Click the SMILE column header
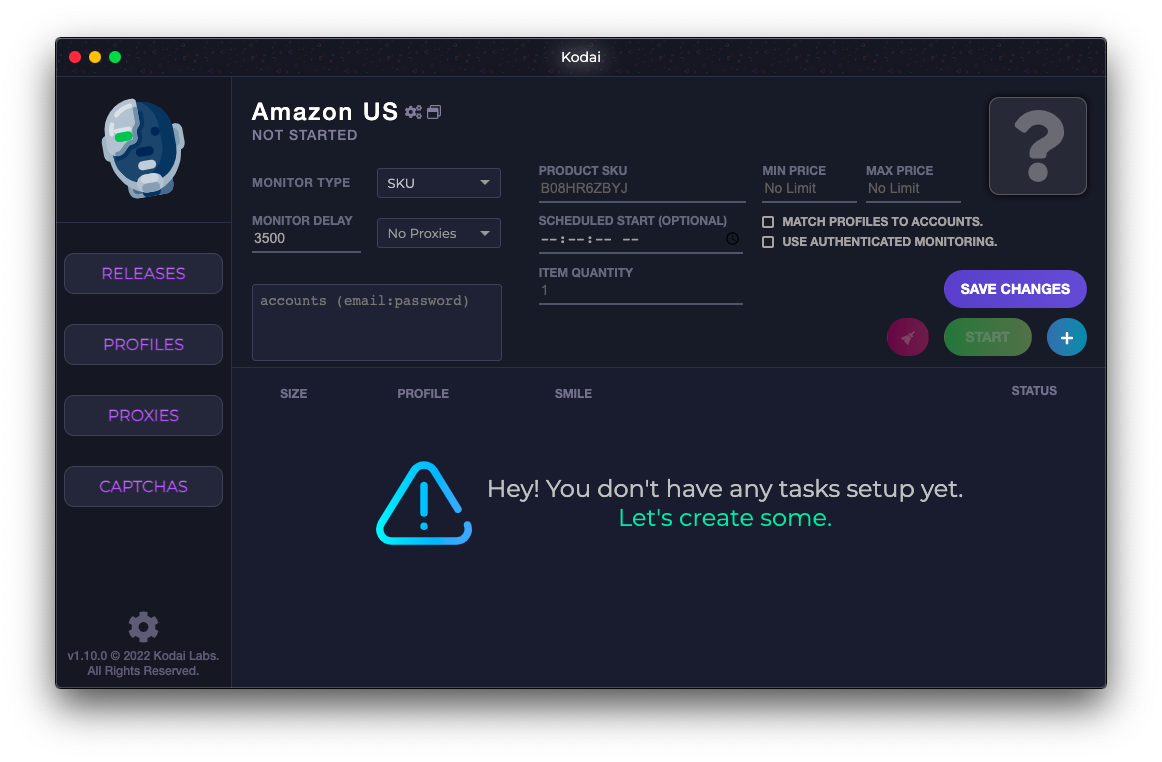1162x762 pixels. click(x=574, y=394)
